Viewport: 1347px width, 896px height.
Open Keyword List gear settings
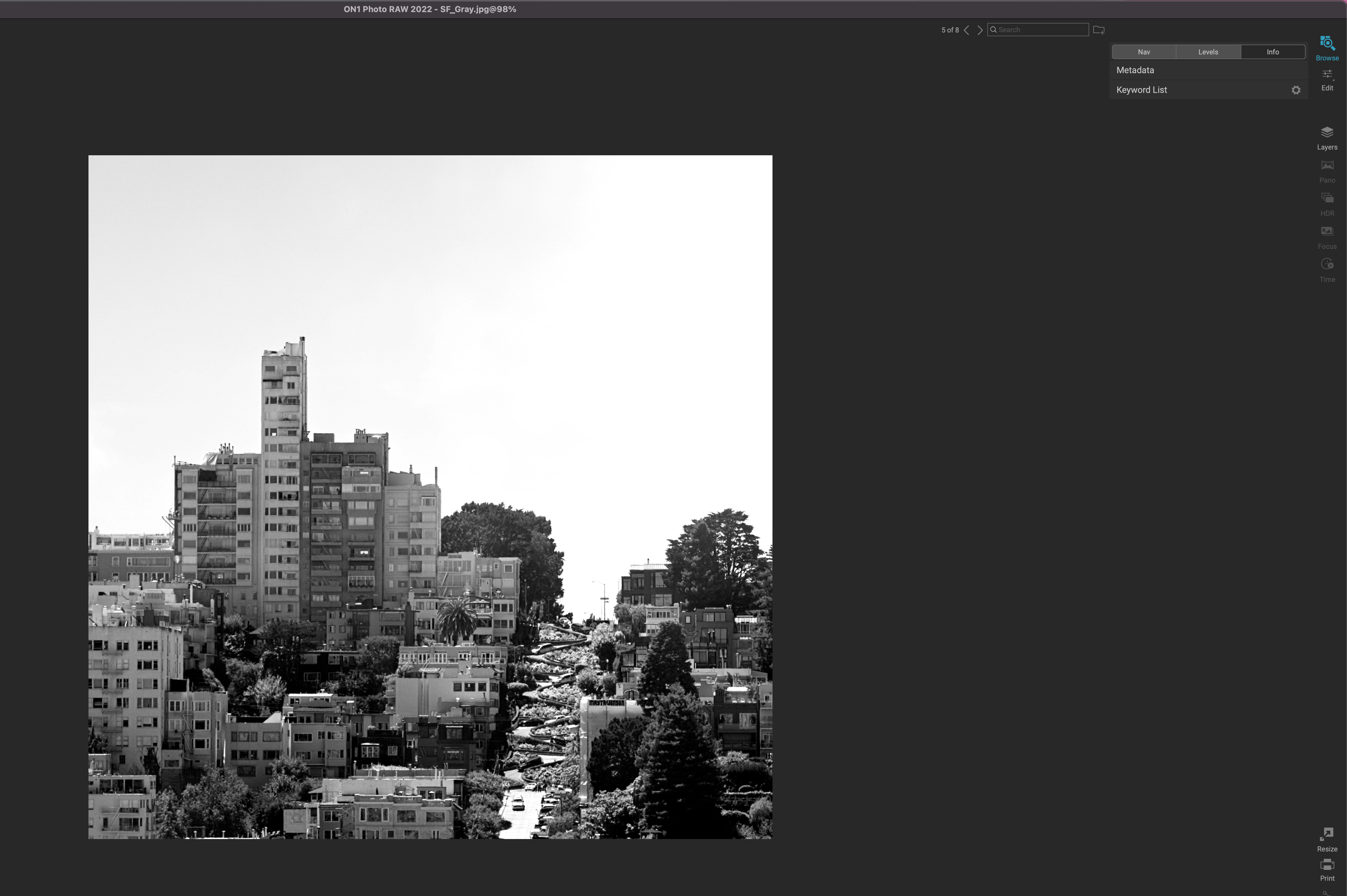(1295, 90)
